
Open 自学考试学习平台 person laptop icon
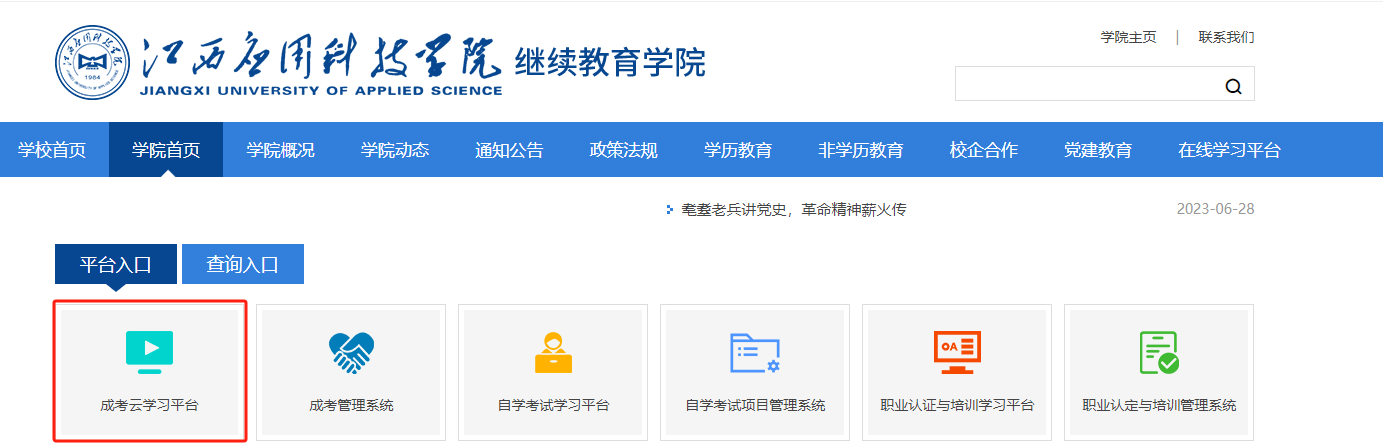553,351
